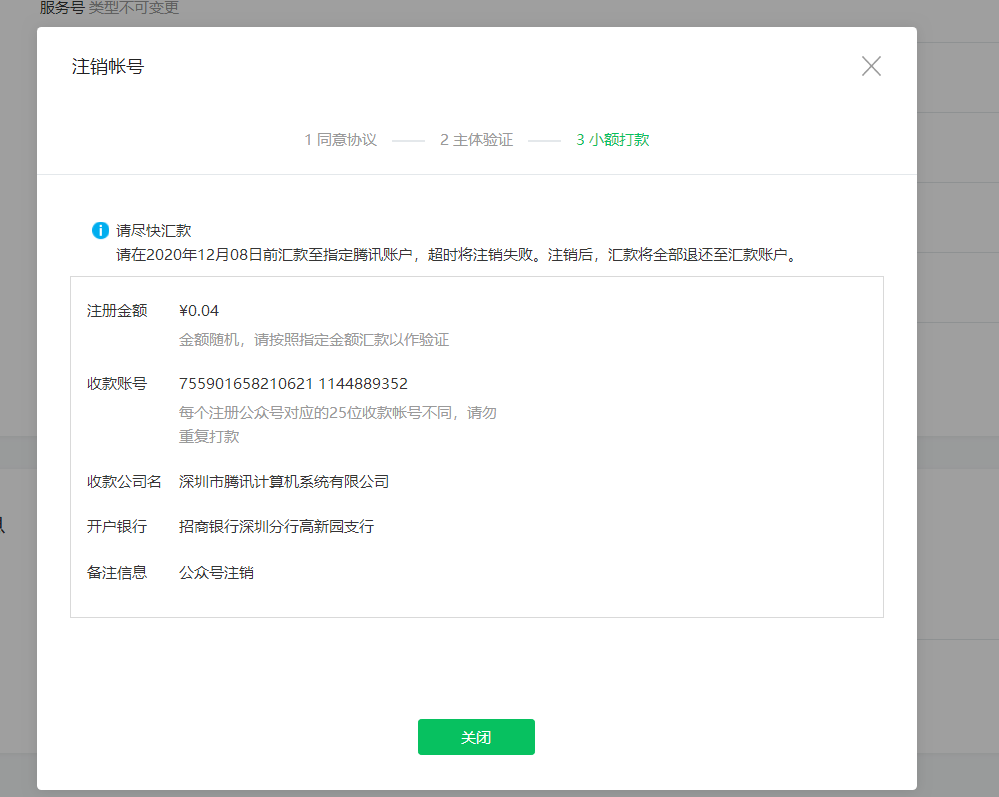Screen dimensions: 999x797
Task: Click company name 深圳市腾讯计算机系统有限公司
Action: [284, 482]
